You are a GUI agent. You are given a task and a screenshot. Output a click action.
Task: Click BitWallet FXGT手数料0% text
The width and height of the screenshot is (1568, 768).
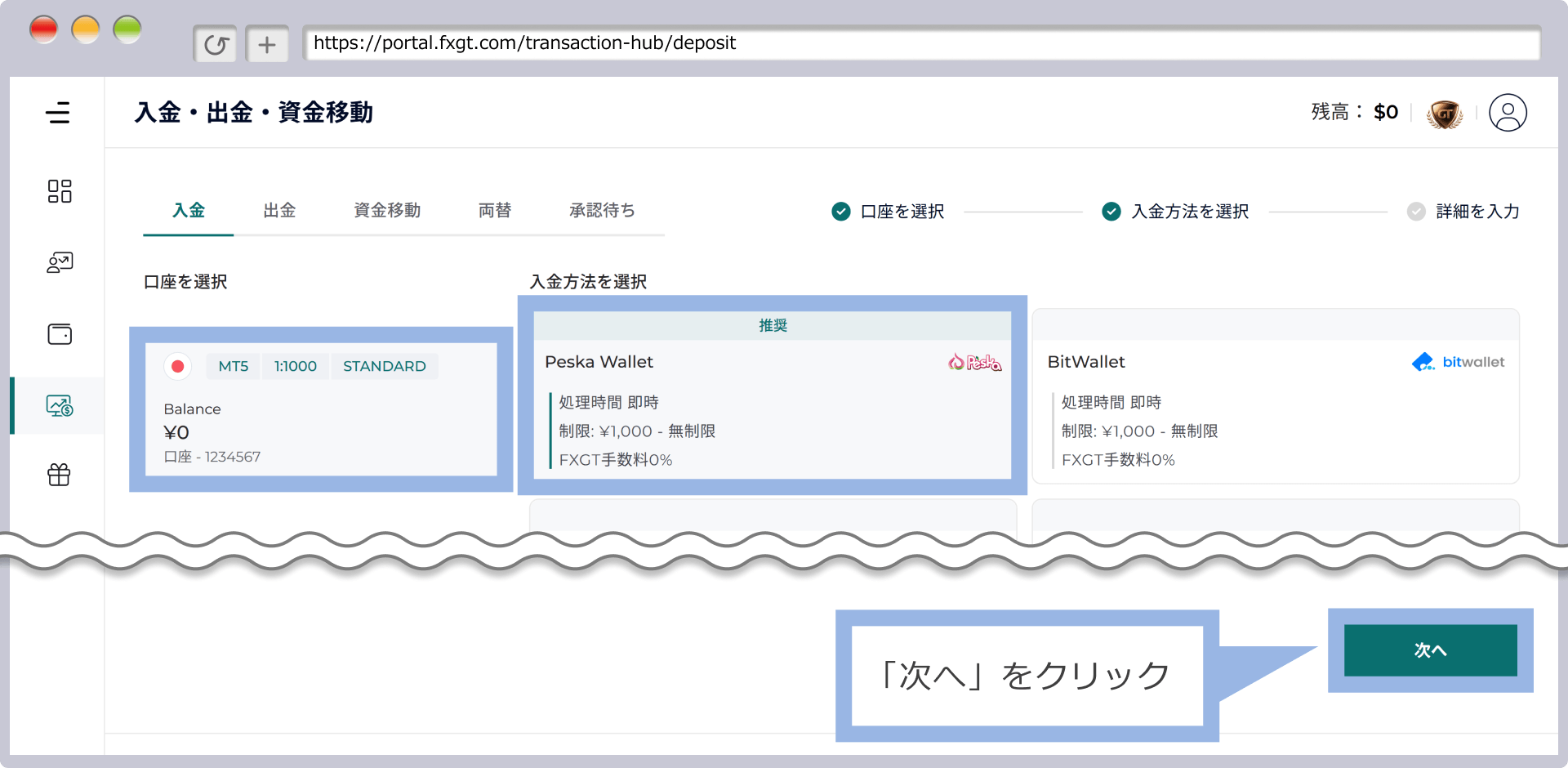[x=1118, y=460]
